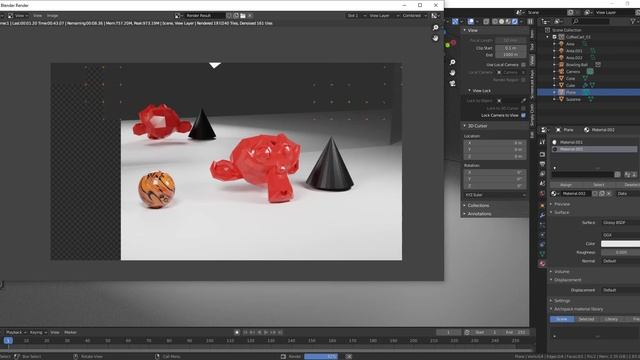This screenshot has height=360, width=640.
Task: Open the Slot 1 dropdown in render window
Action: click(x=356, y=16)
